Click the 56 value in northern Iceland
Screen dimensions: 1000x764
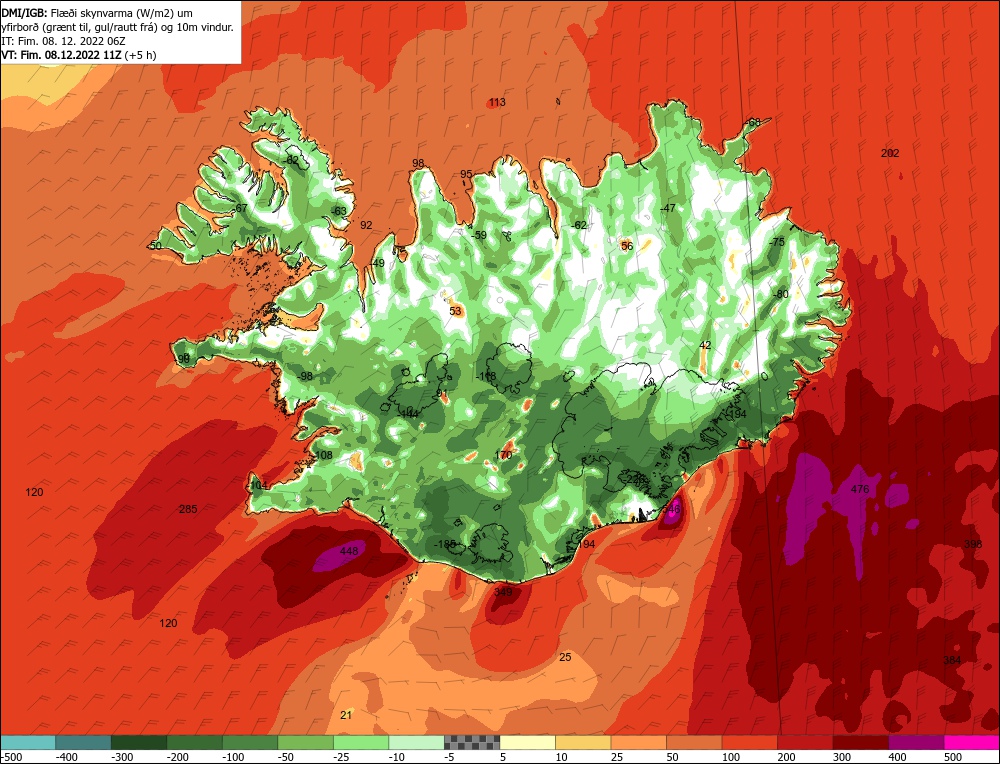pyautogui.click(x=627, y=246)
